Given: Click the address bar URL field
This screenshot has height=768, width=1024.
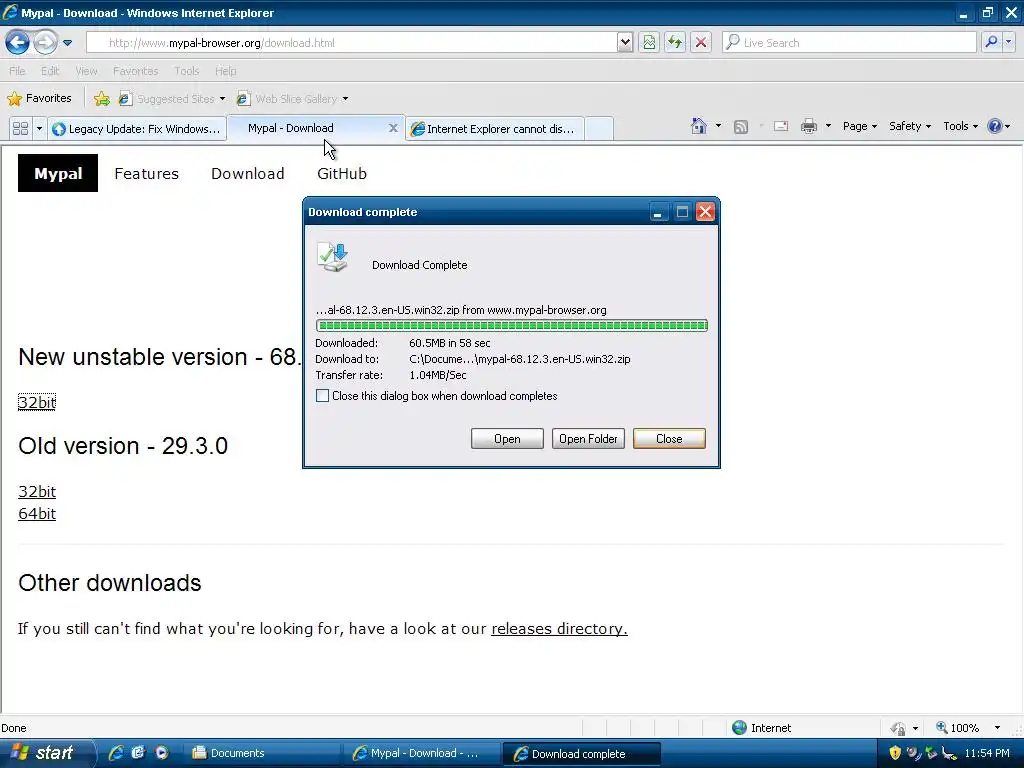Looking at the screenshot, I should tap(351, 42).
